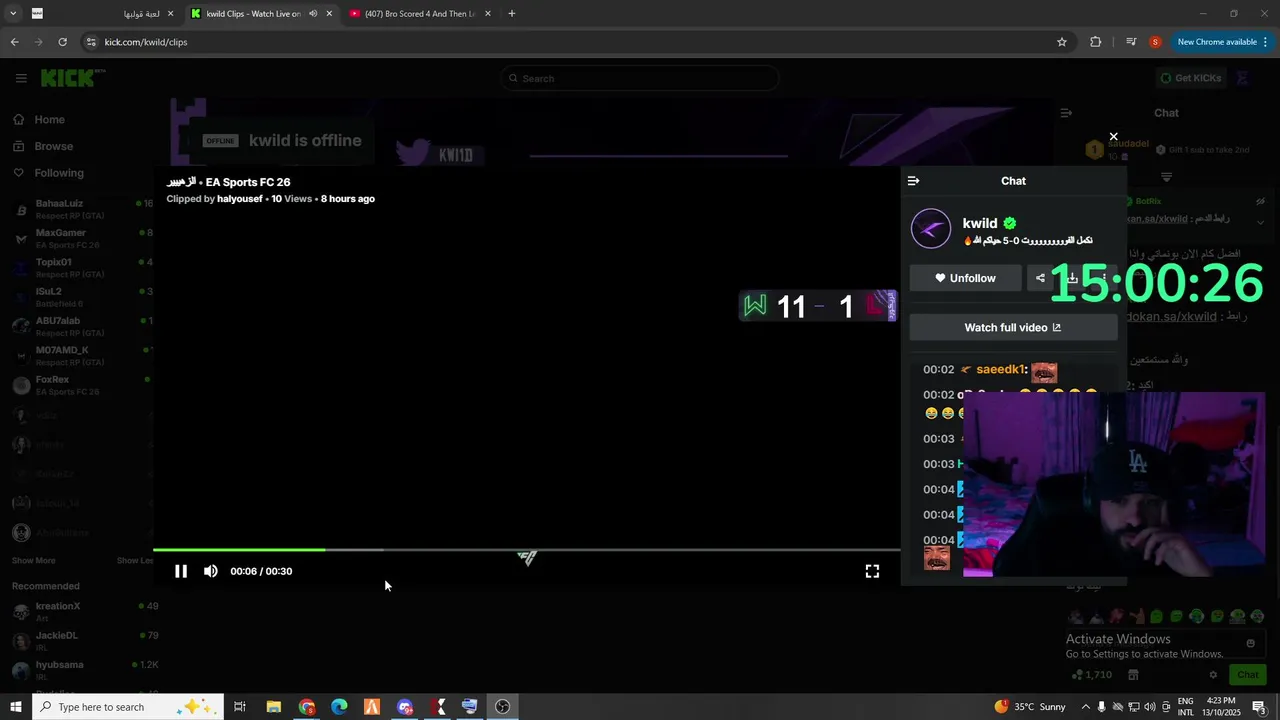The image size is (1280, 720).
Task: Share the clip via share icon
Action: click(1040, 278)
